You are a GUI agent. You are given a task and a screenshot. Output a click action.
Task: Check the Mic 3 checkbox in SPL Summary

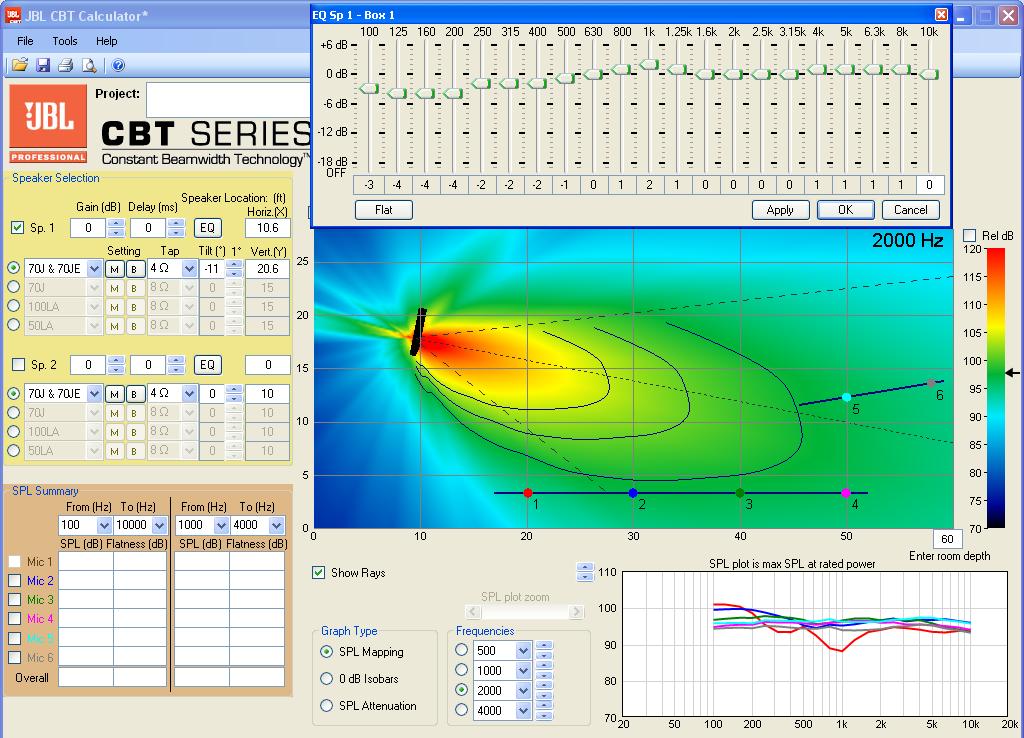[x=14, y=600]
